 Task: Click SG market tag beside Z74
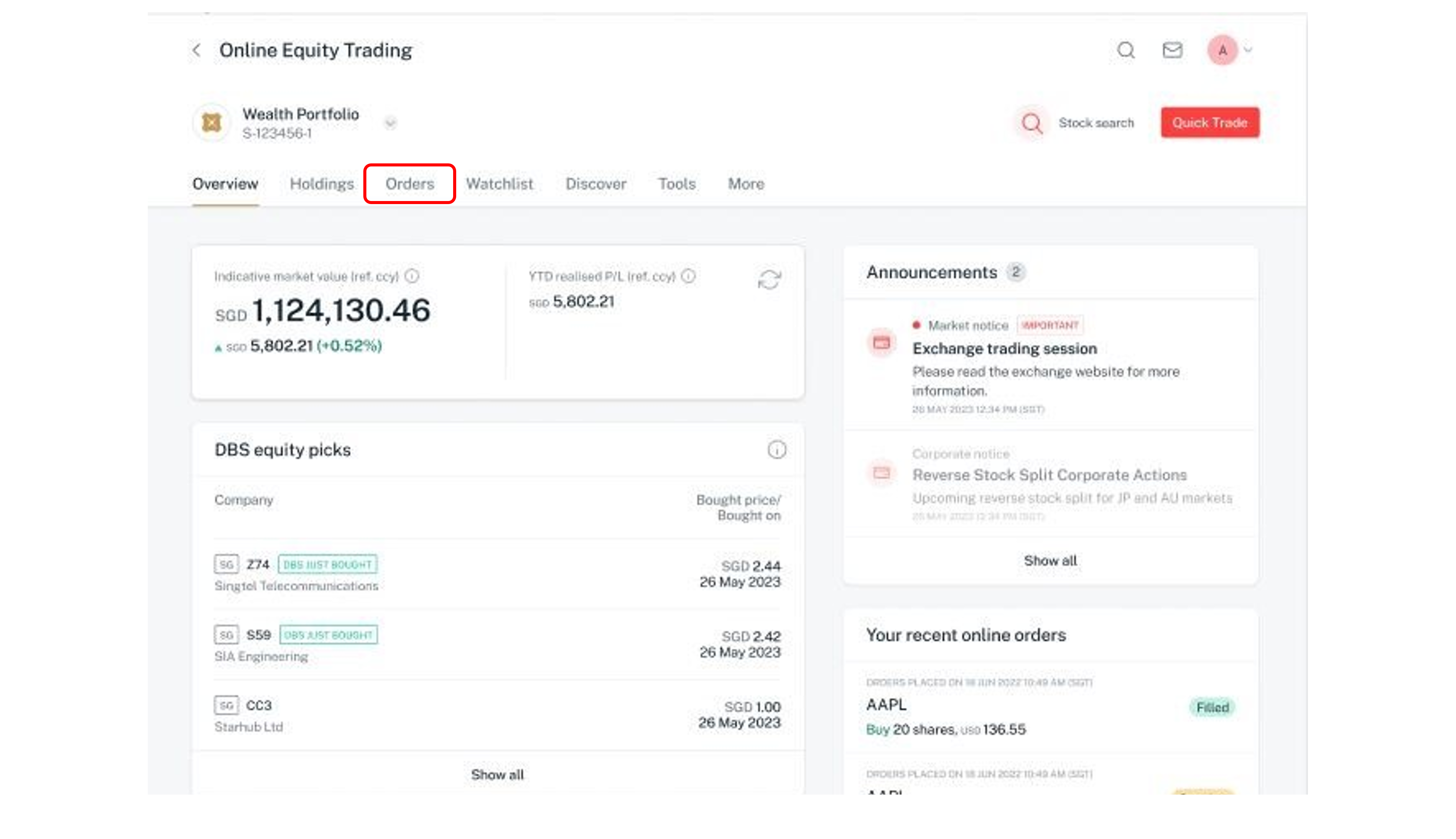pos(226,564)
